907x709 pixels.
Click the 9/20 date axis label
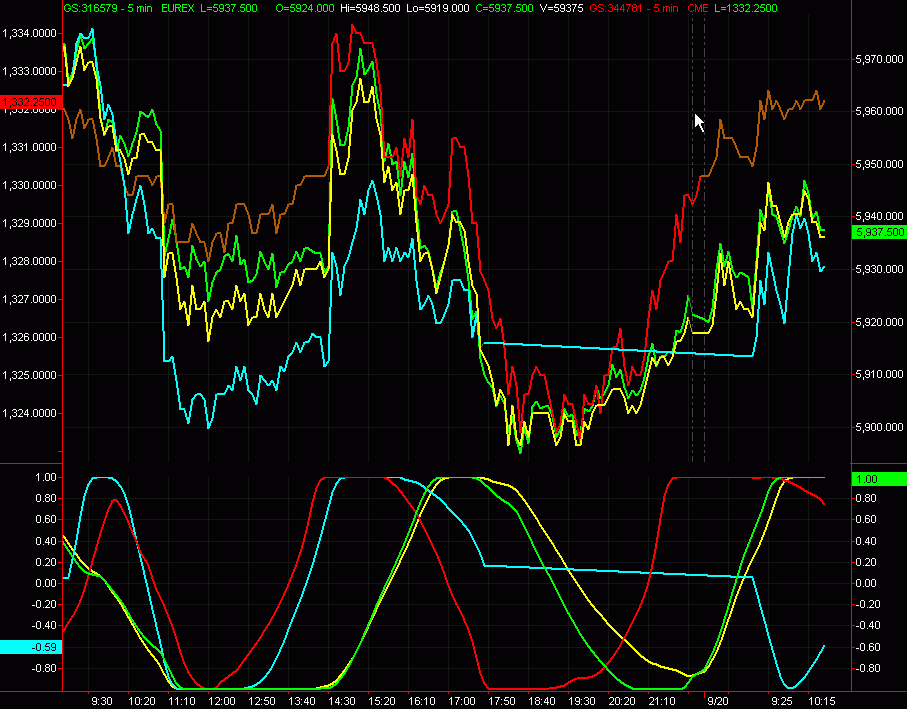tap(718, 701)
